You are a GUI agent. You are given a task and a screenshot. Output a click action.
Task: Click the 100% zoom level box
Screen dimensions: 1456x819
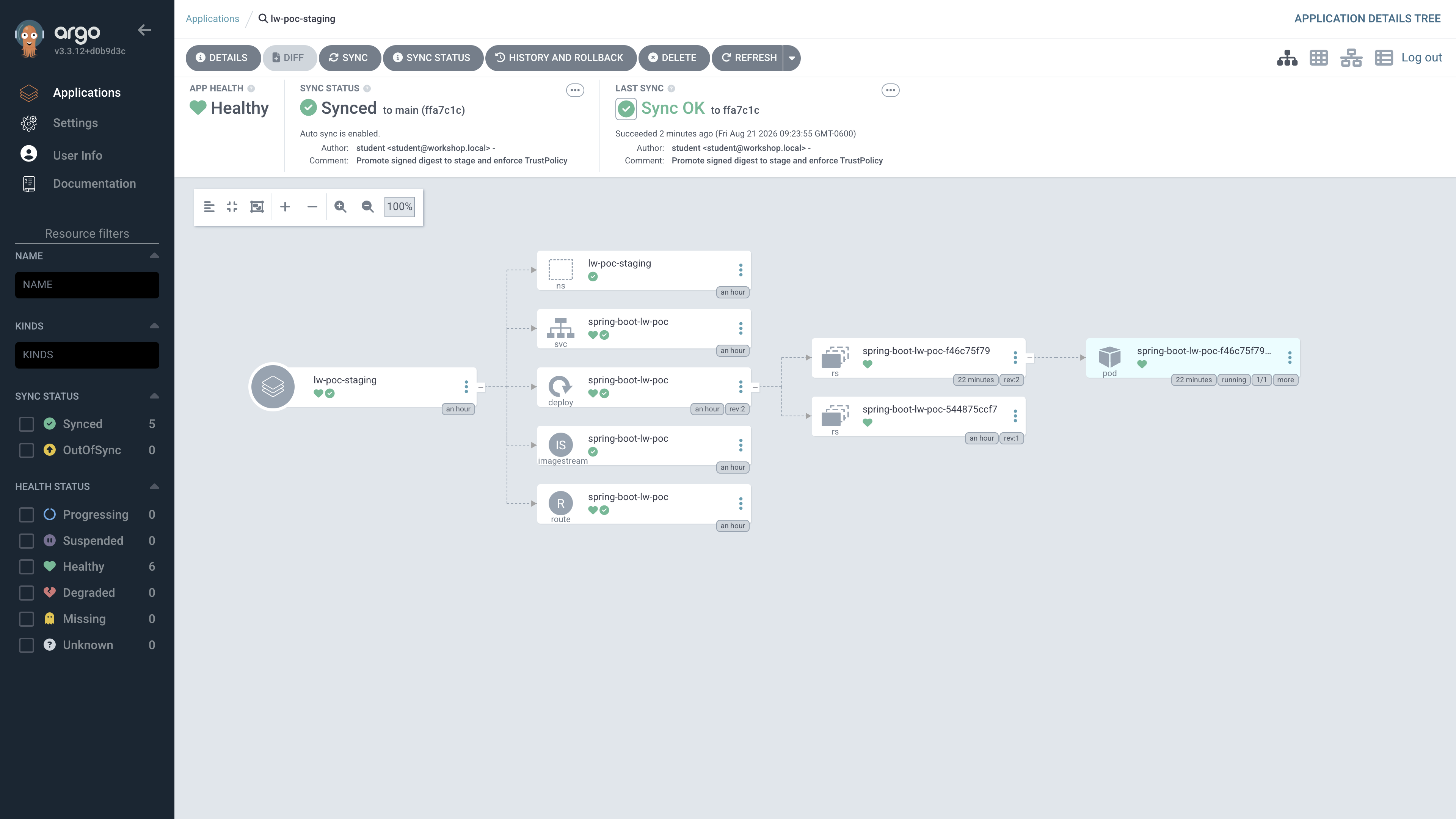(x=400, y=207)
